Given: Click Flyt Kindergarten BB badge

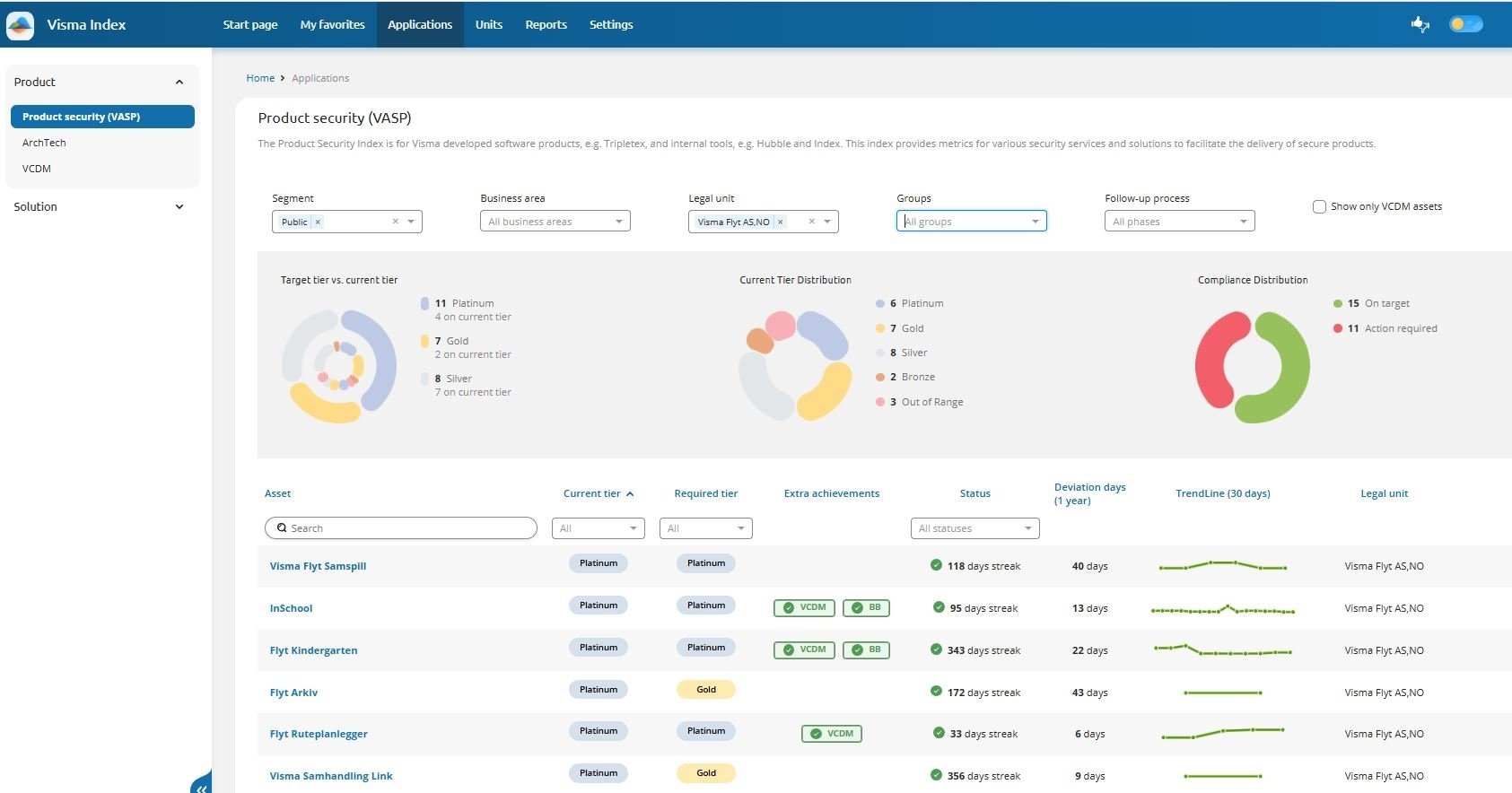Looking at the screenshot, I should point(866,649).
